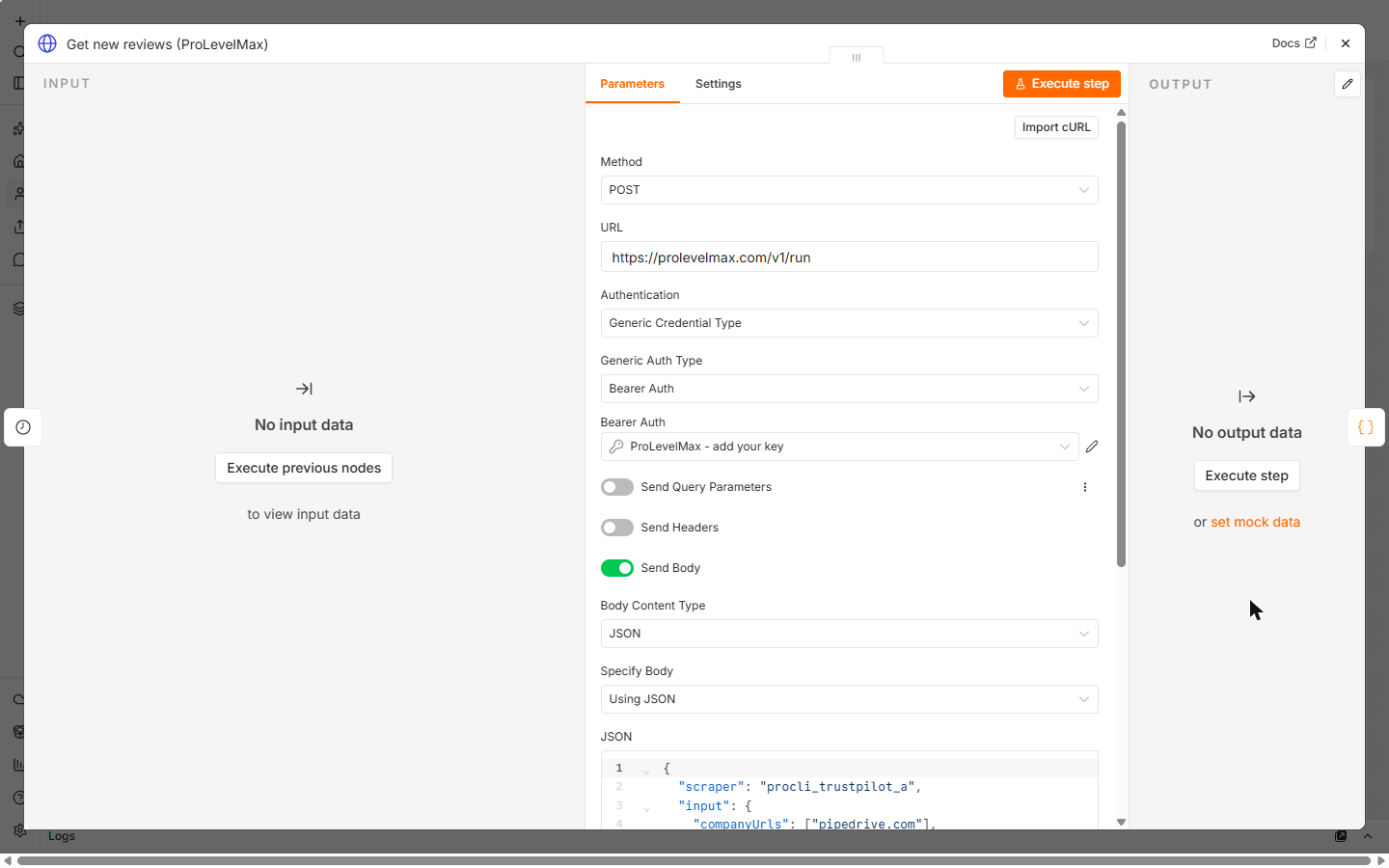Open the Generic Auth Type dropdown
The height and width of the screenshot is (868, 1389).
tap(849, 388)
